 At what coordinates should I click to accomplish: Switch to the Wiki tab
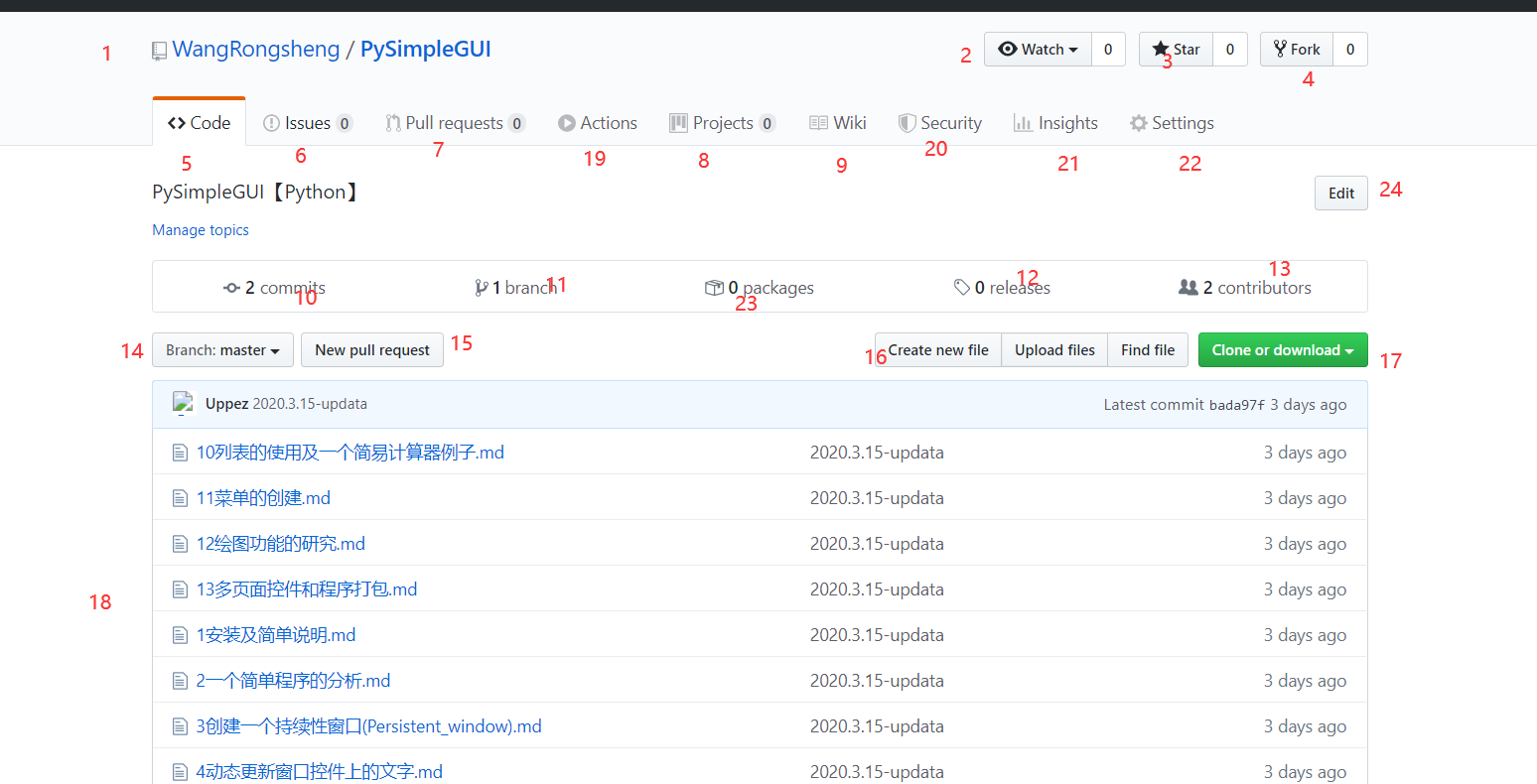point(838,123)
